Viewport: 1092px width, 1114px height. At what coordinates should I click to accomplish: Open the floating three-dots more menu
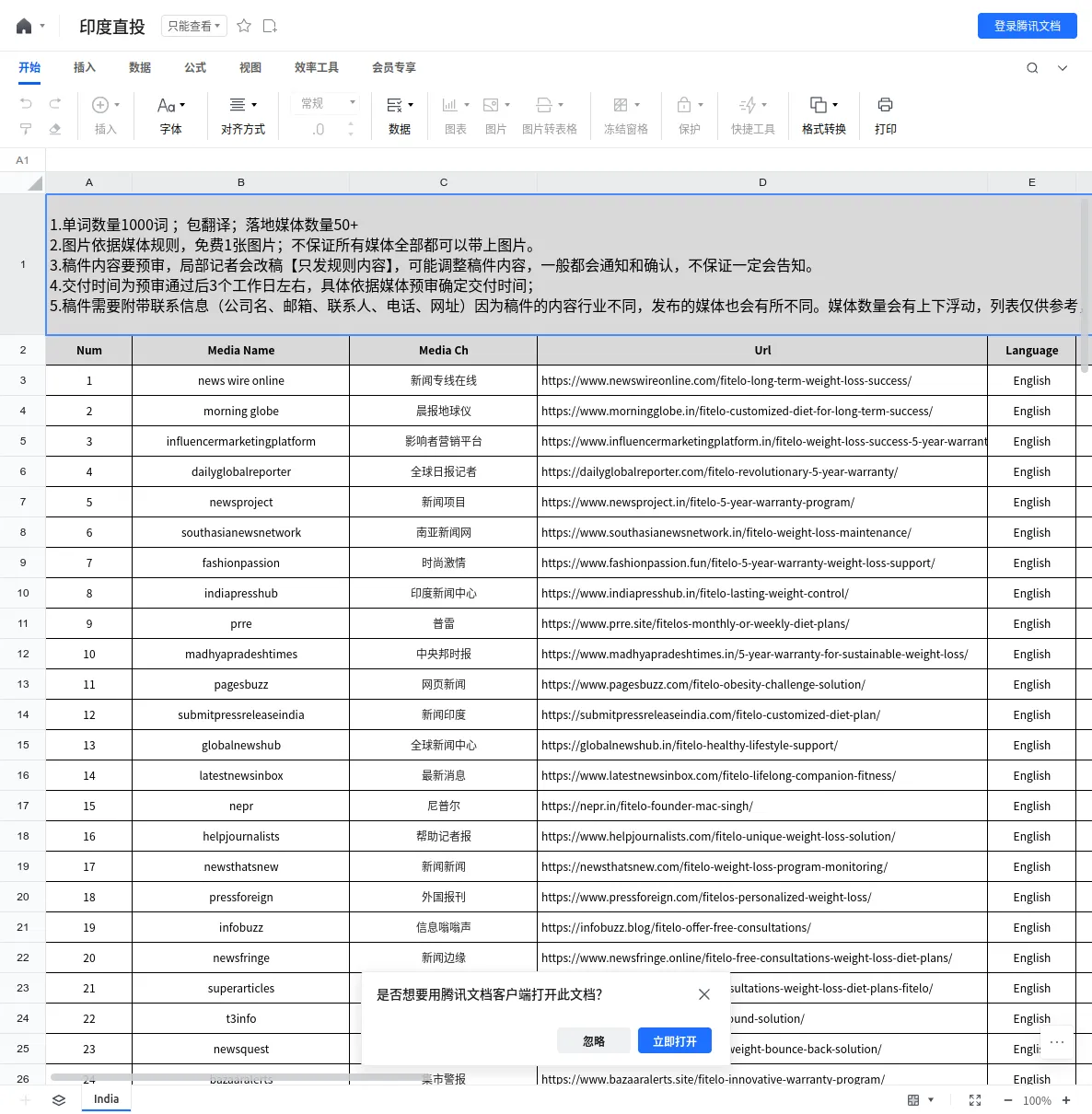pyautogui.click(x=1057, y=1042)
